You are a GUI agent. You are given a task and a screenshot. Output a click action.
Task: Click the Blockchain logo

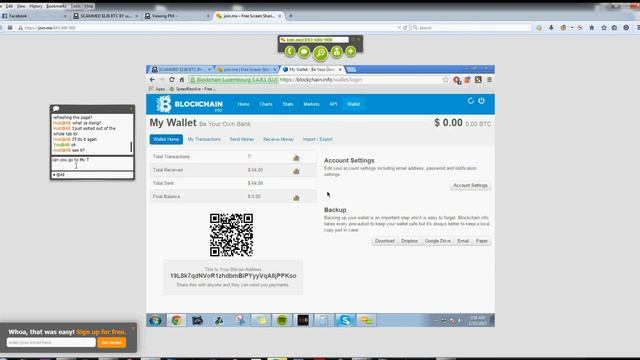[x=189, y=104]
